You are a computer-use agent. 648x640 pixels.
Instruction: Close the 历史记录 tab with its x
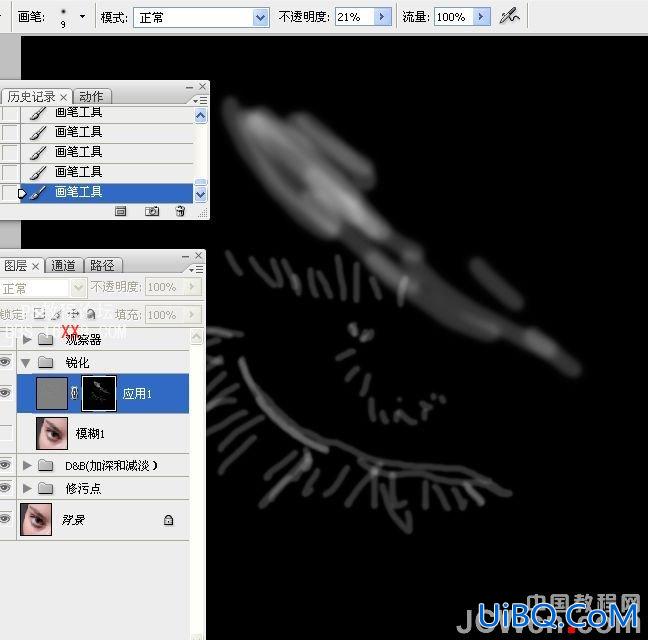point(63,98)
